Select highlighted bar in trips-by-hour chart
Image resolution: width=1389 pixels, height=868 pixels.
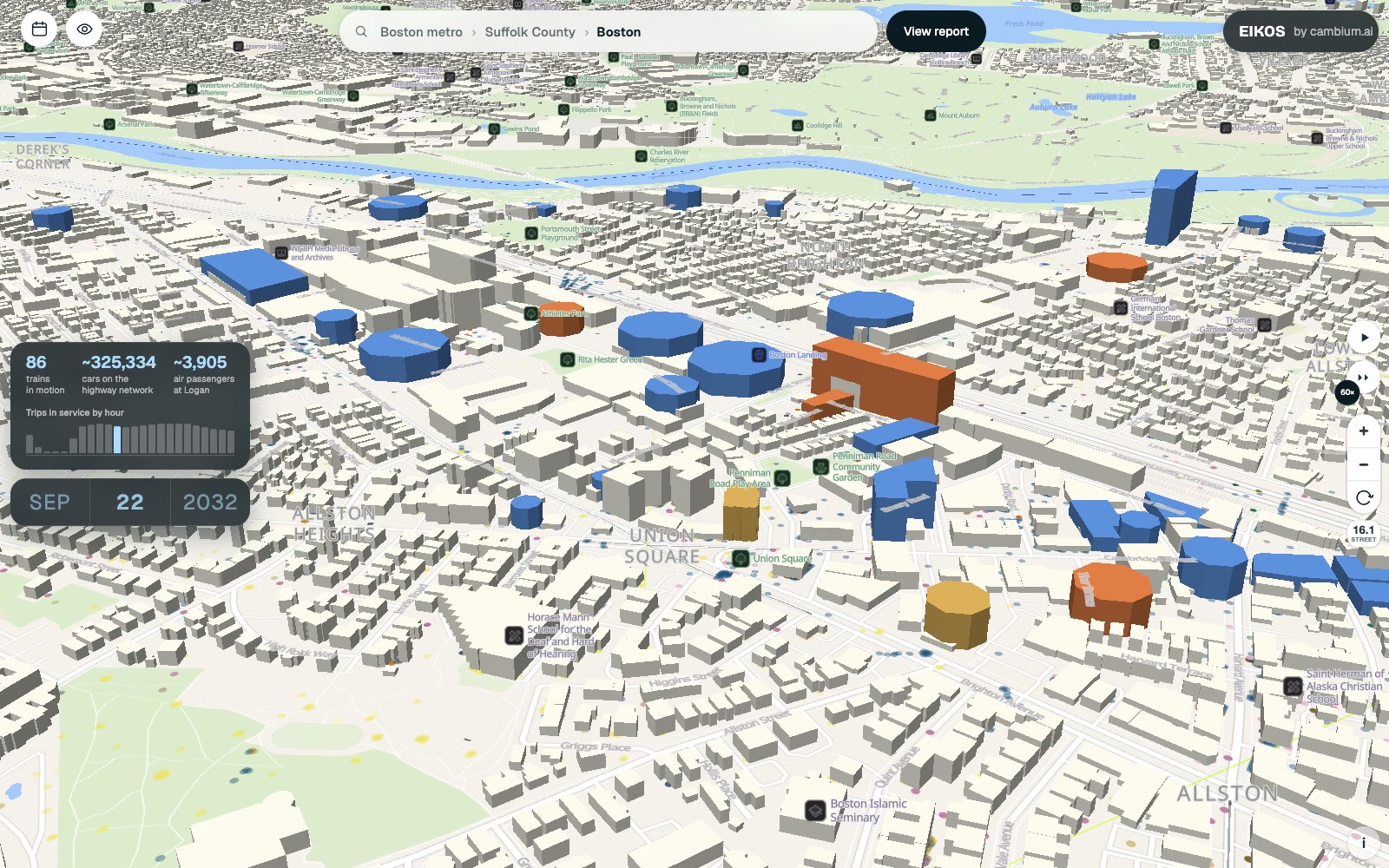tap(117, 439)
